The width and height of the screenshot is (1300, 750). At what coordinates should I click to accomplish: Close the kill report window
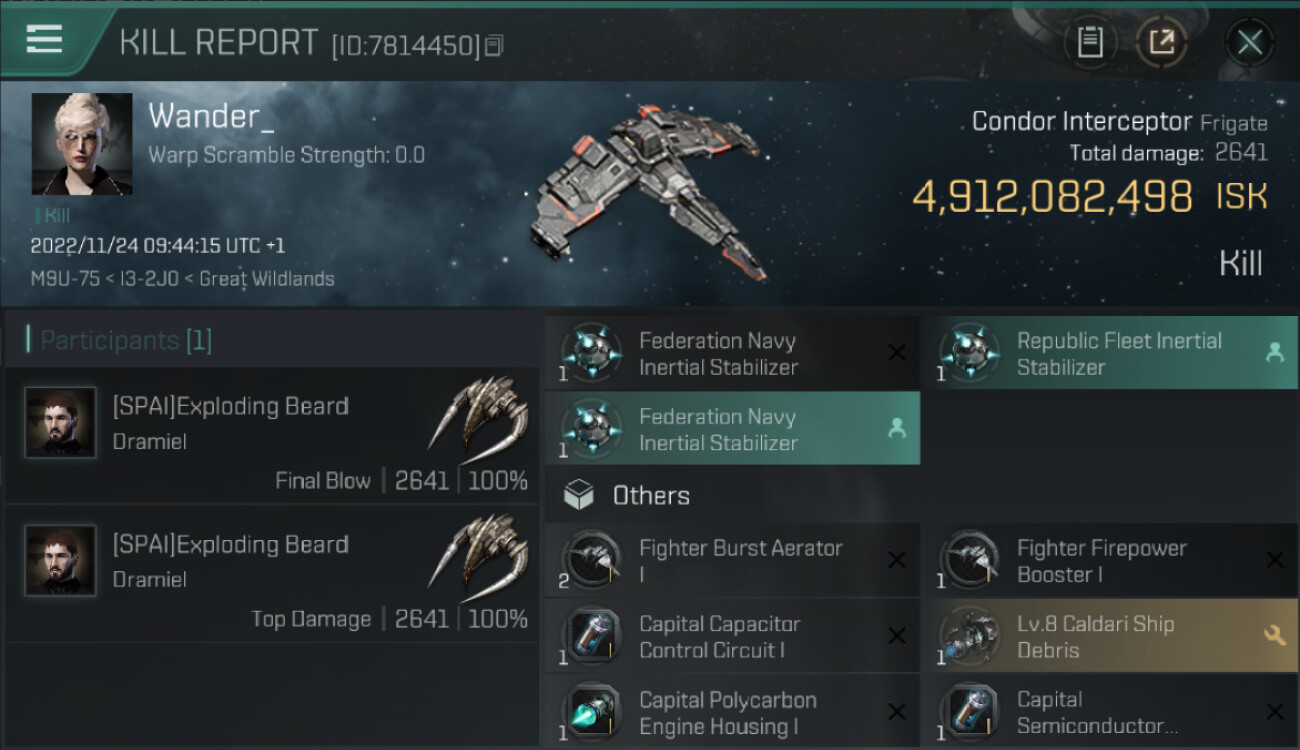(x=1249, y=42)
